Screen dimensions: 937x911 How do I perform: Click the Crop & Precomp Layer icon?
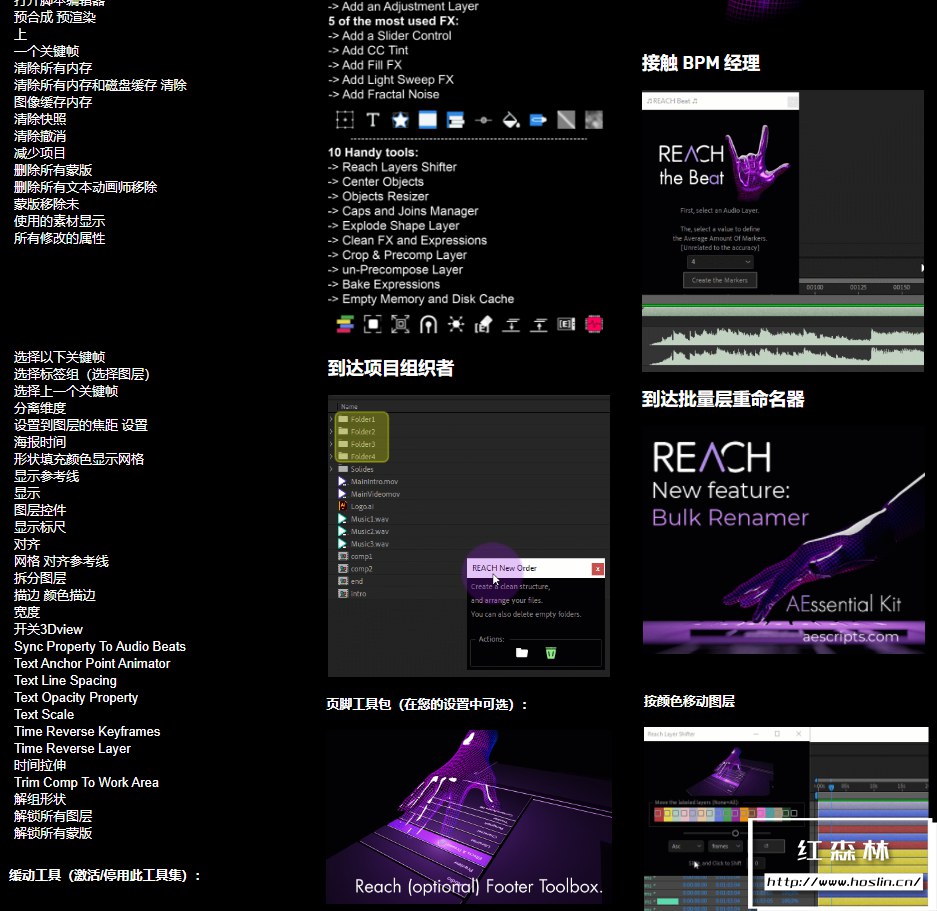(x=511, y=325)
